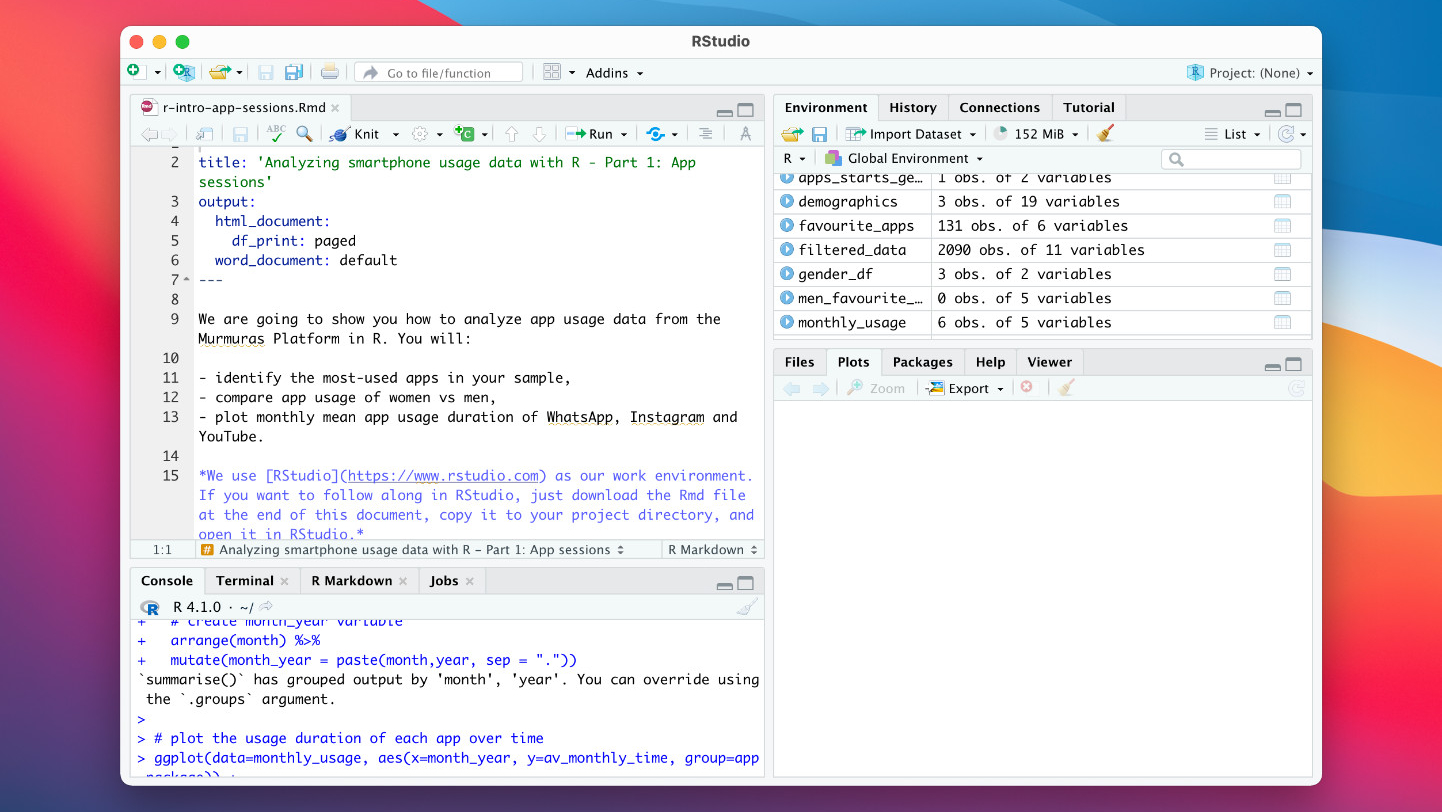
Task: Clear the console with the broom icon
Action: tap(746, 607)
